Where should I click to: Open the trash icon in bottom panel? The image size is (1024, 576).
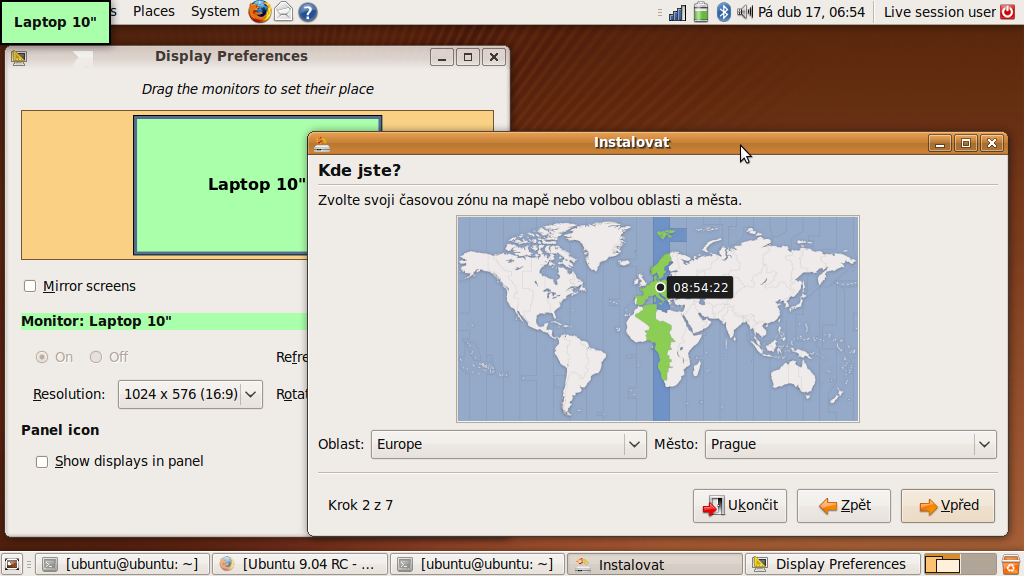(x=1011, y=564)
